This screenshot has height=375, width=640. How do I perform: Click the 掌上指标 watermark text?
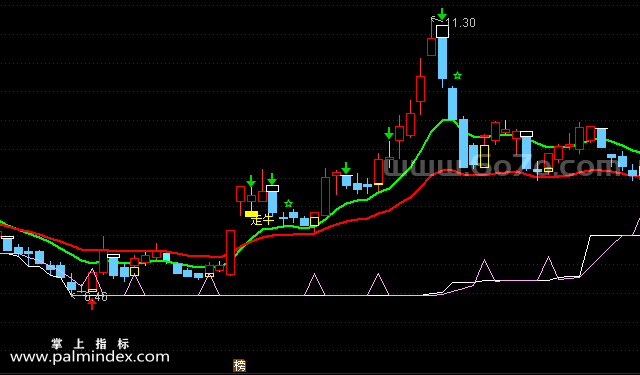(x=90, y=344)
